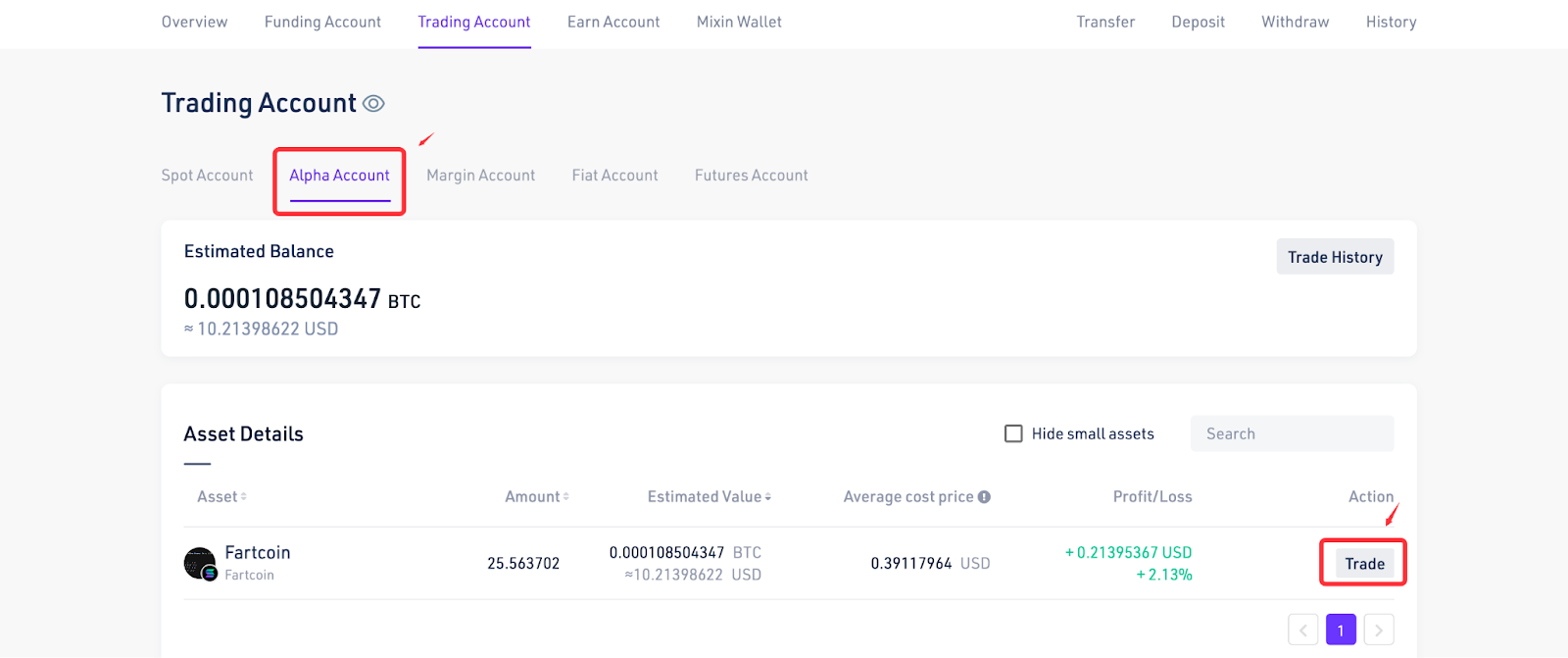Screen dimensions: 1568x658
Task: Enable Hide small assets checkbox
Action: coord(1013,433)
